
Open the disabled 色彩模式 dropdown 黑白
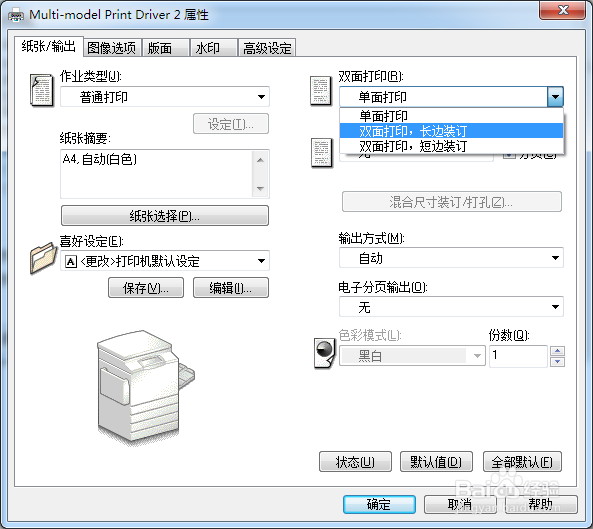click(412, 355)
